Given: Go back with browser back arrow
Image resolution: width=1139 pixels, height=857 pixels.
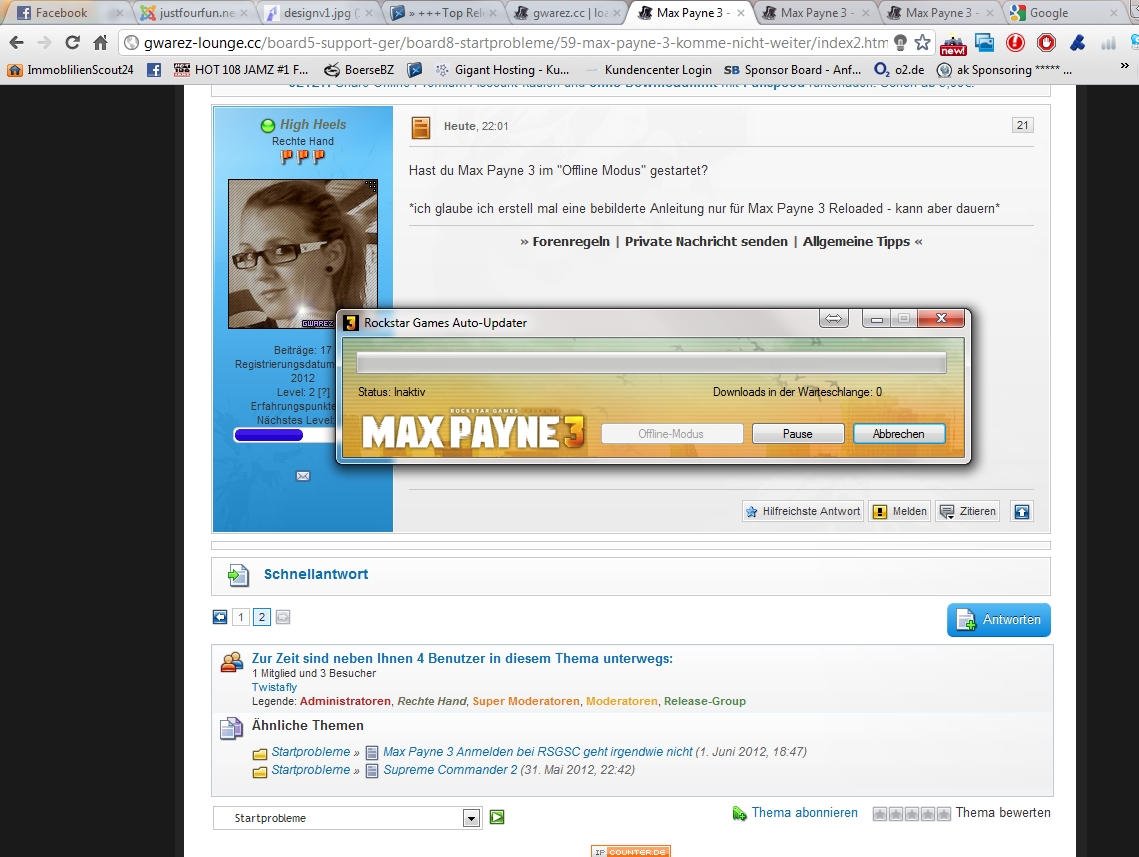Looking at the screenshot, I should point(16,43).
